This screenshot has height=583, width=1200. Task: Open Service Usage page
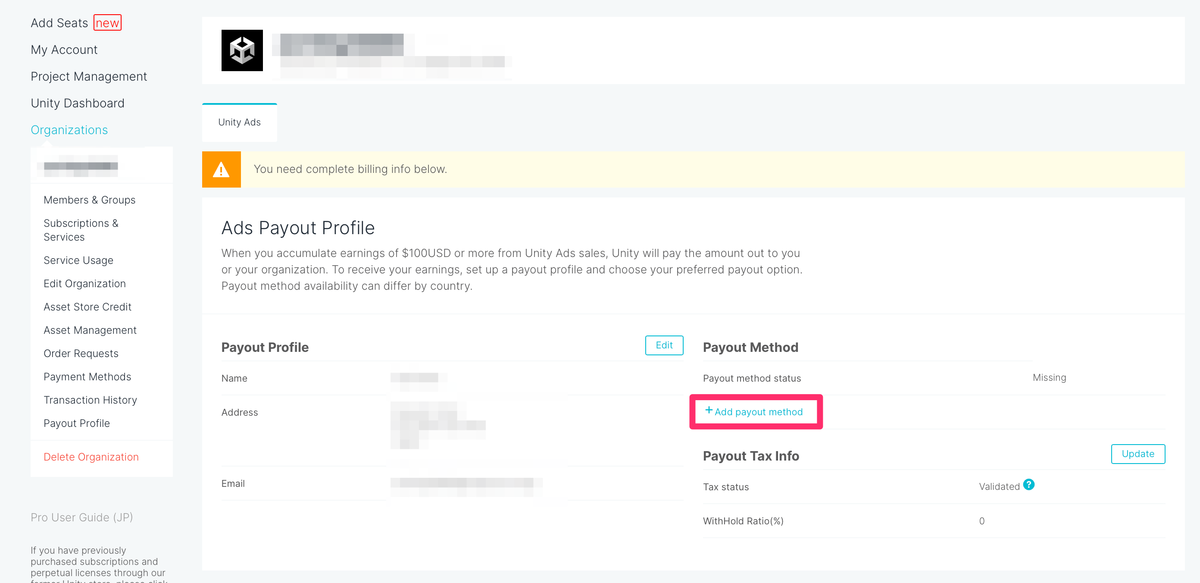pos(78,260)
